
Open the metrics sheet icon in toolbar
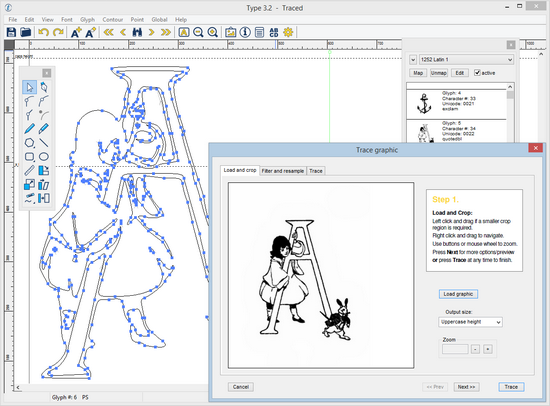(x=259, y=32)
